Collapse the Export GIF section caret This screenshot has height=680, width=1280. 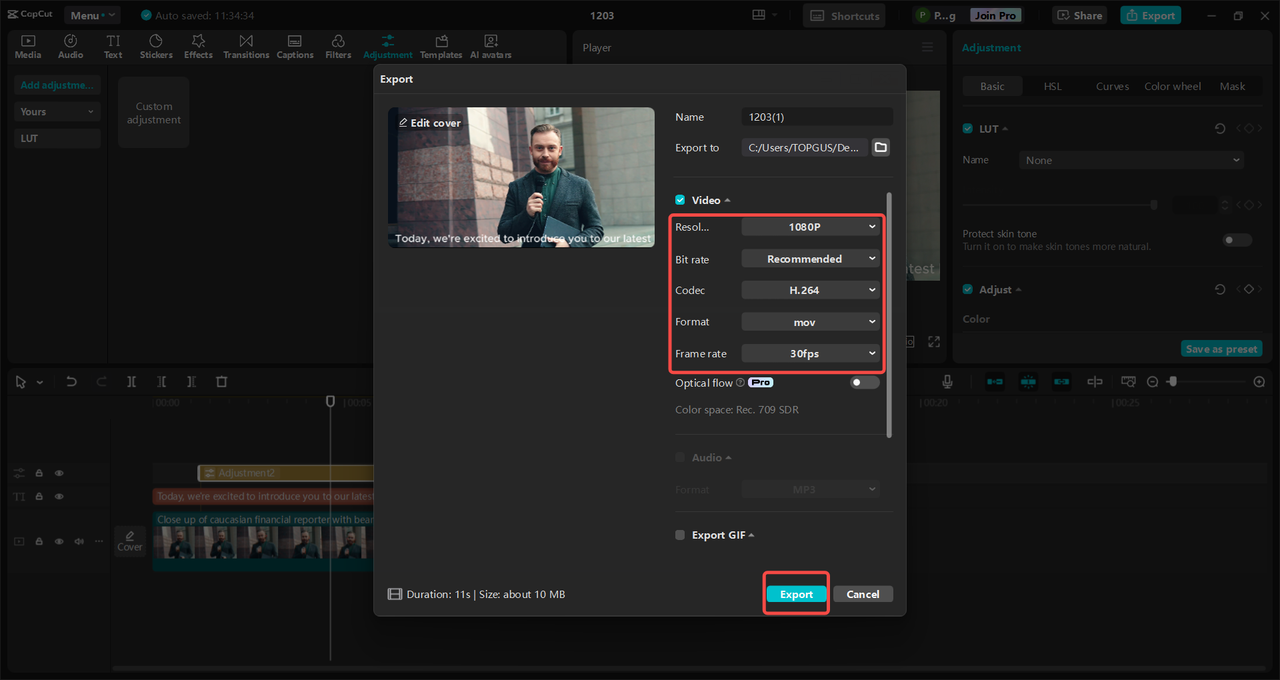[751, 535]
